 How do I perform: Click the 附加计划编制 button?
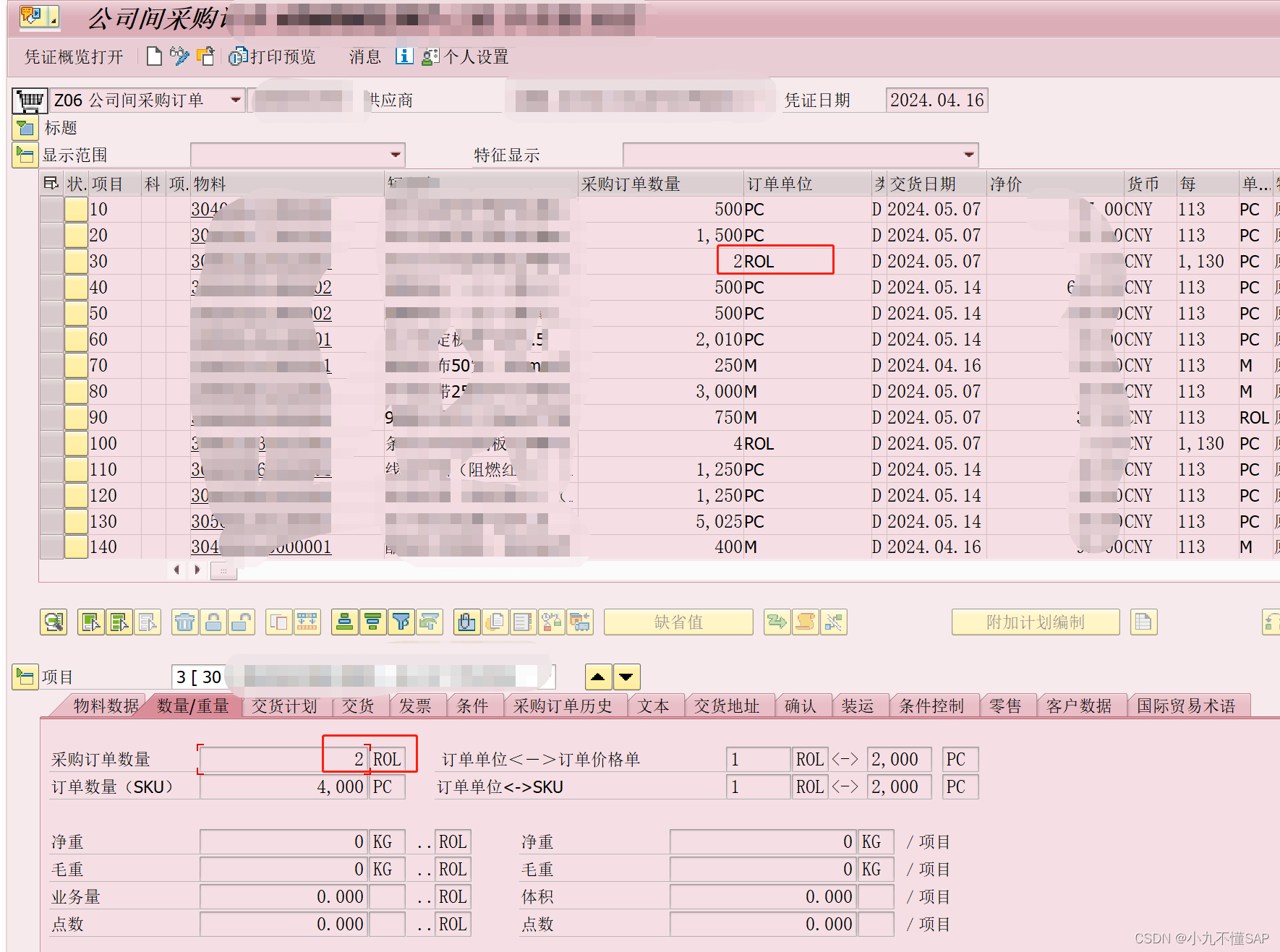tap(1036, 622)
